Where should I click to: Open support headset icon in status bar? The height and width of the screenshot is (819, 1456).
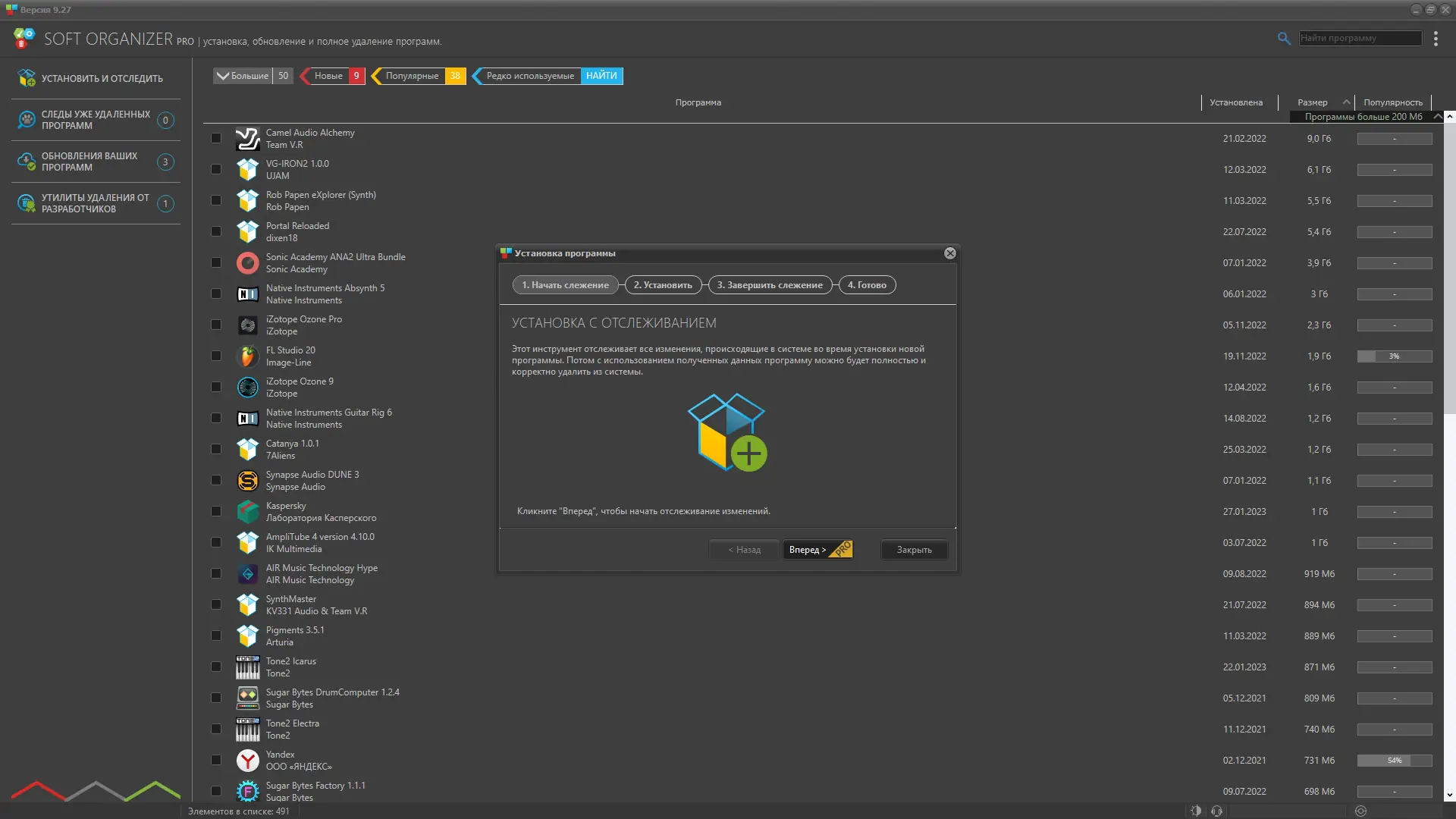tap(1217, 811)
